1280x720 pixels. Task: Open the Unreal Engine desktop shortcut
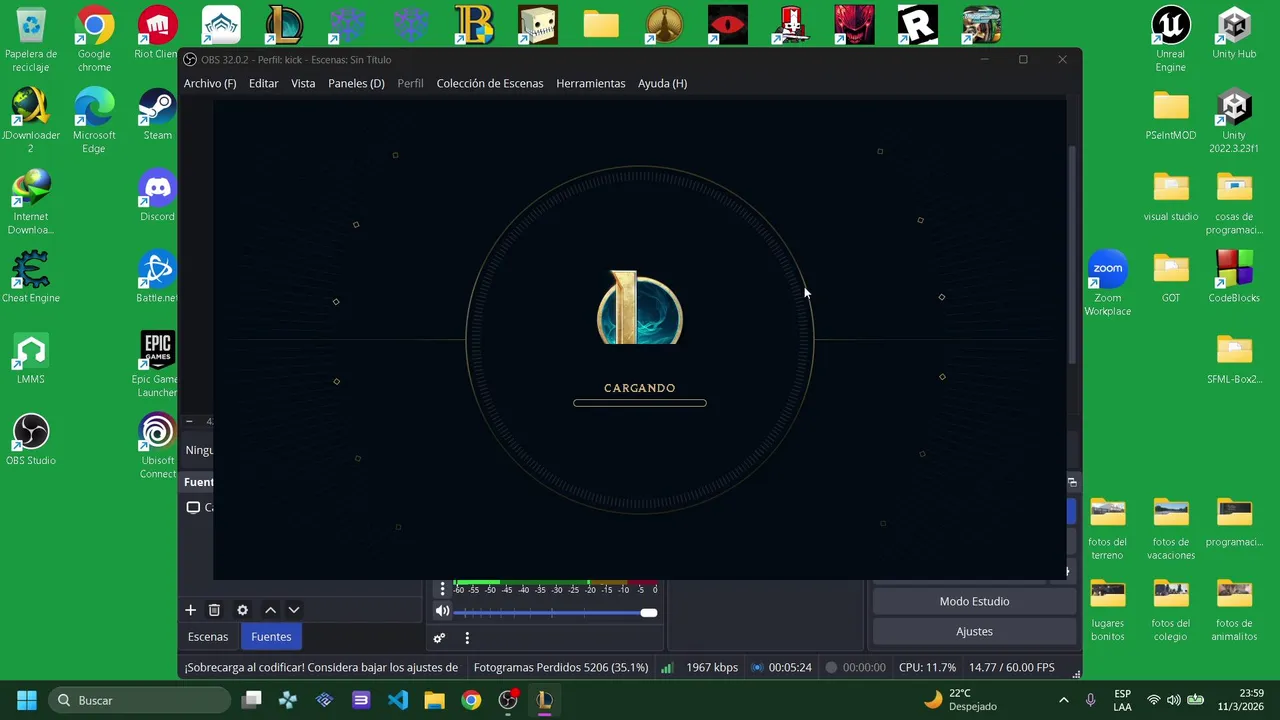click(1171, 40)
